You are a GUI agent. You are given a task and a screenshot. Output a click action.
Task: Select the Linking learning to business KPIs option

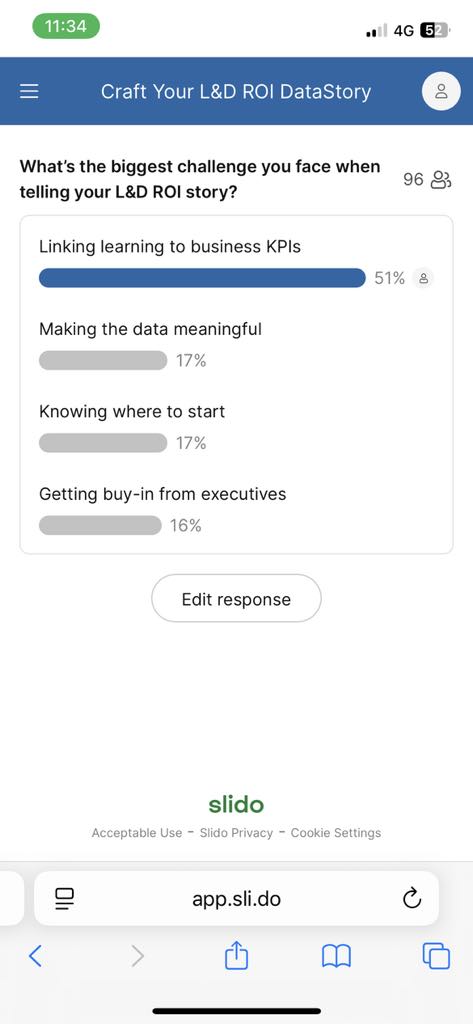click(236, 263)
